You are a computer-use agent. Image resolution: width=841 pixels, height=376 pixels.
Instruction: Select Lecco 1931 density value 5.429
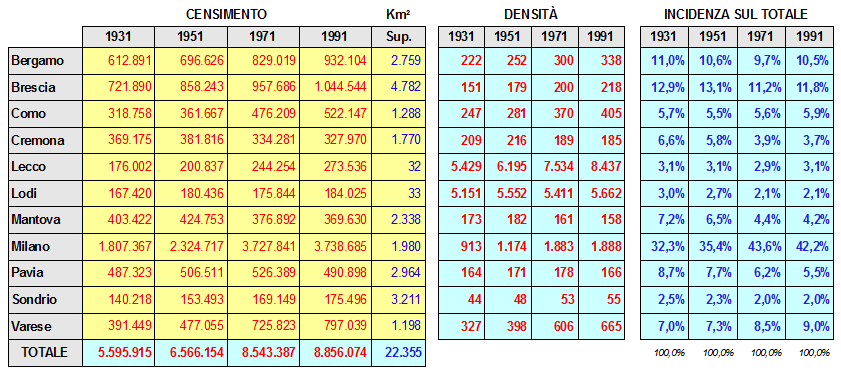pos(462,167)
